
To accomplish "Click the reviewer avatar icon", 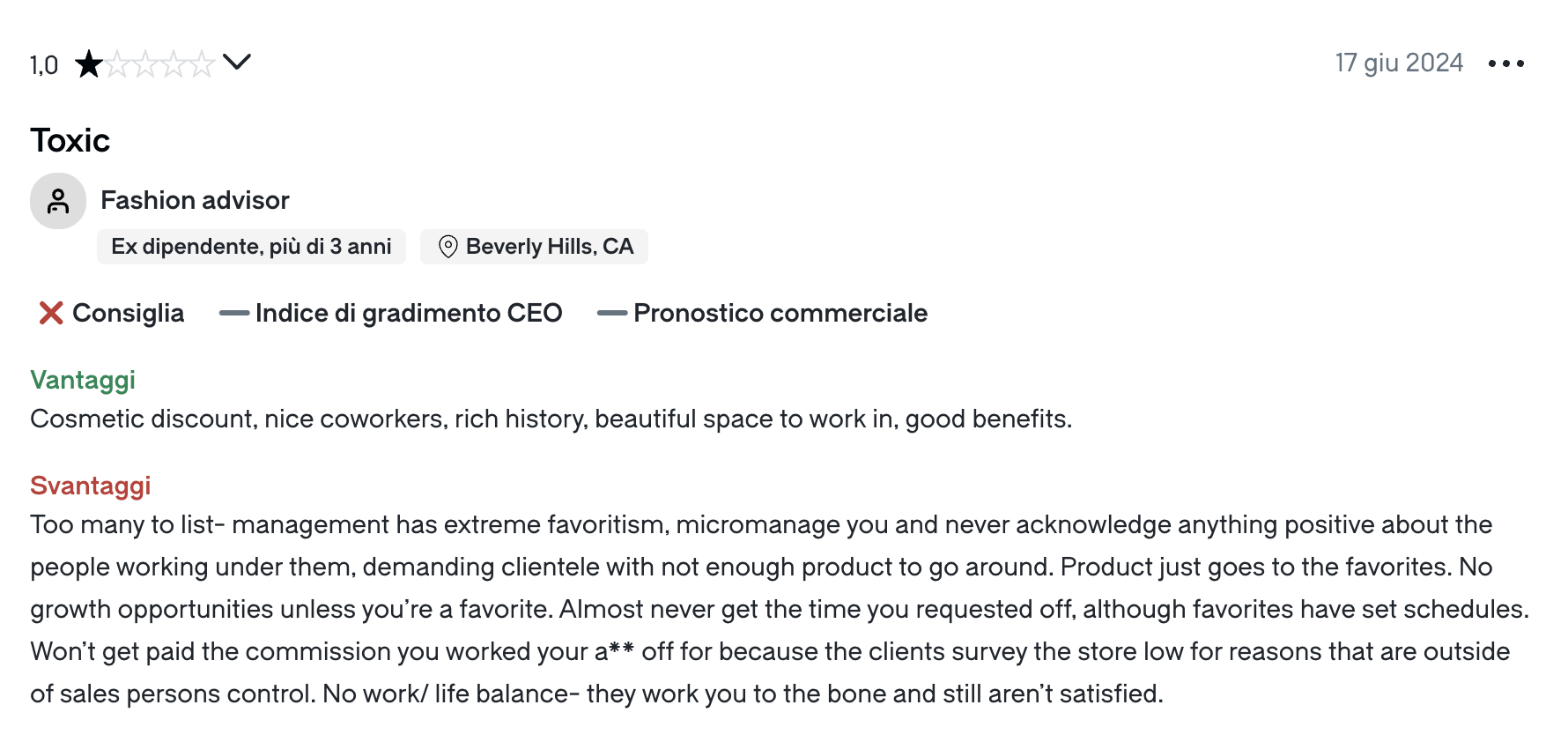I will (58, 201).
